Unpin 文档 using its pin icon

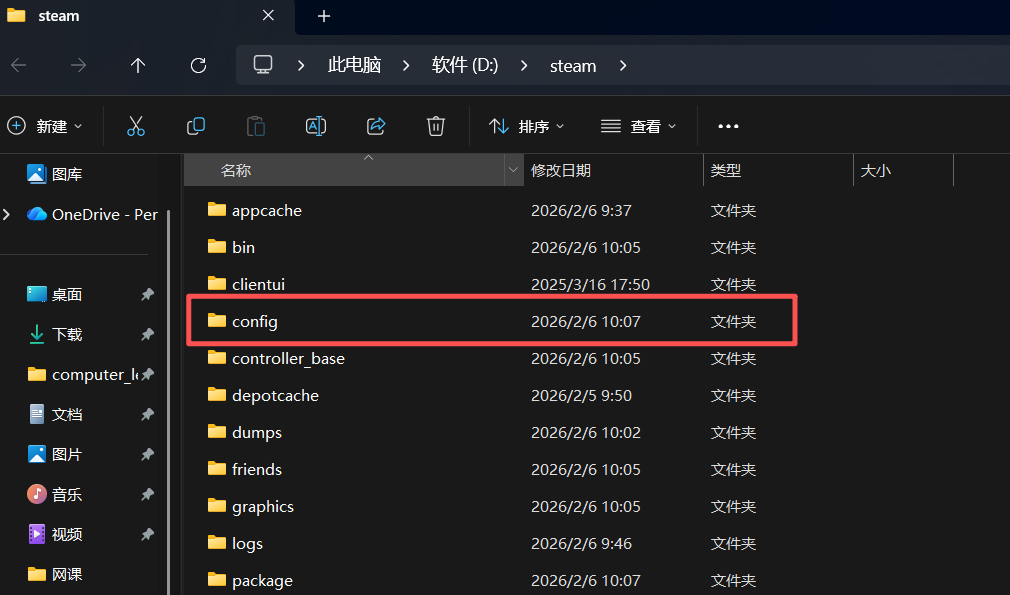click(148, 414)
